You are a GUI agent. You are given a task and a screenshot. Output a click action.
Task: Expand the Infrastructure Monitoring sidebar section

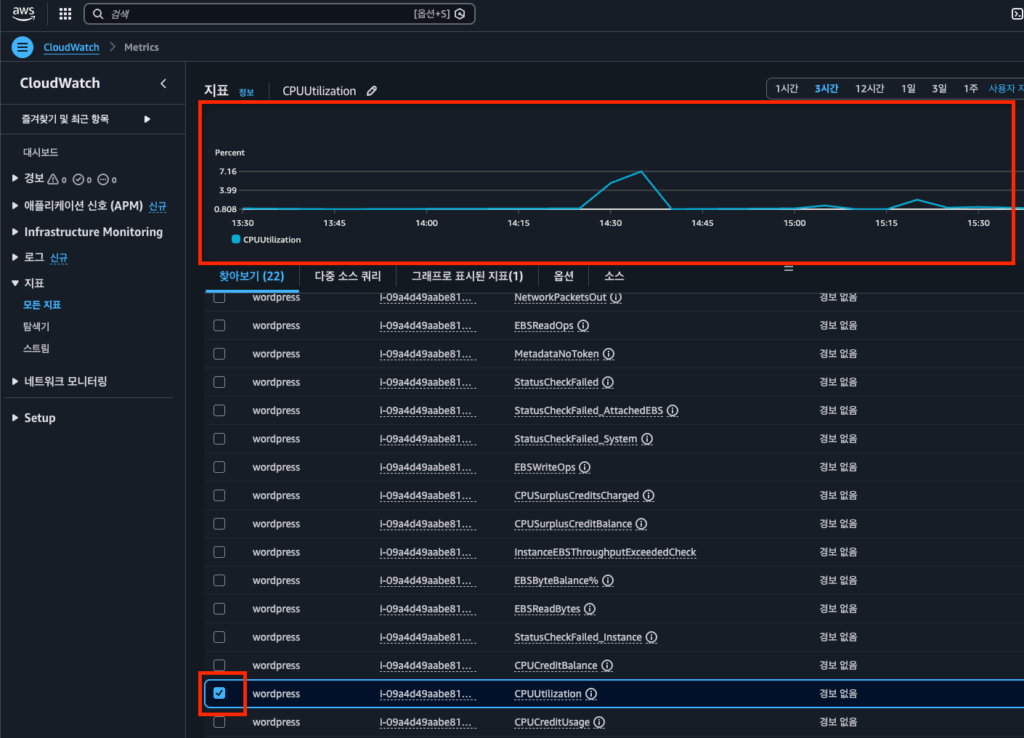pyautogui.click(x=15, y=232)
